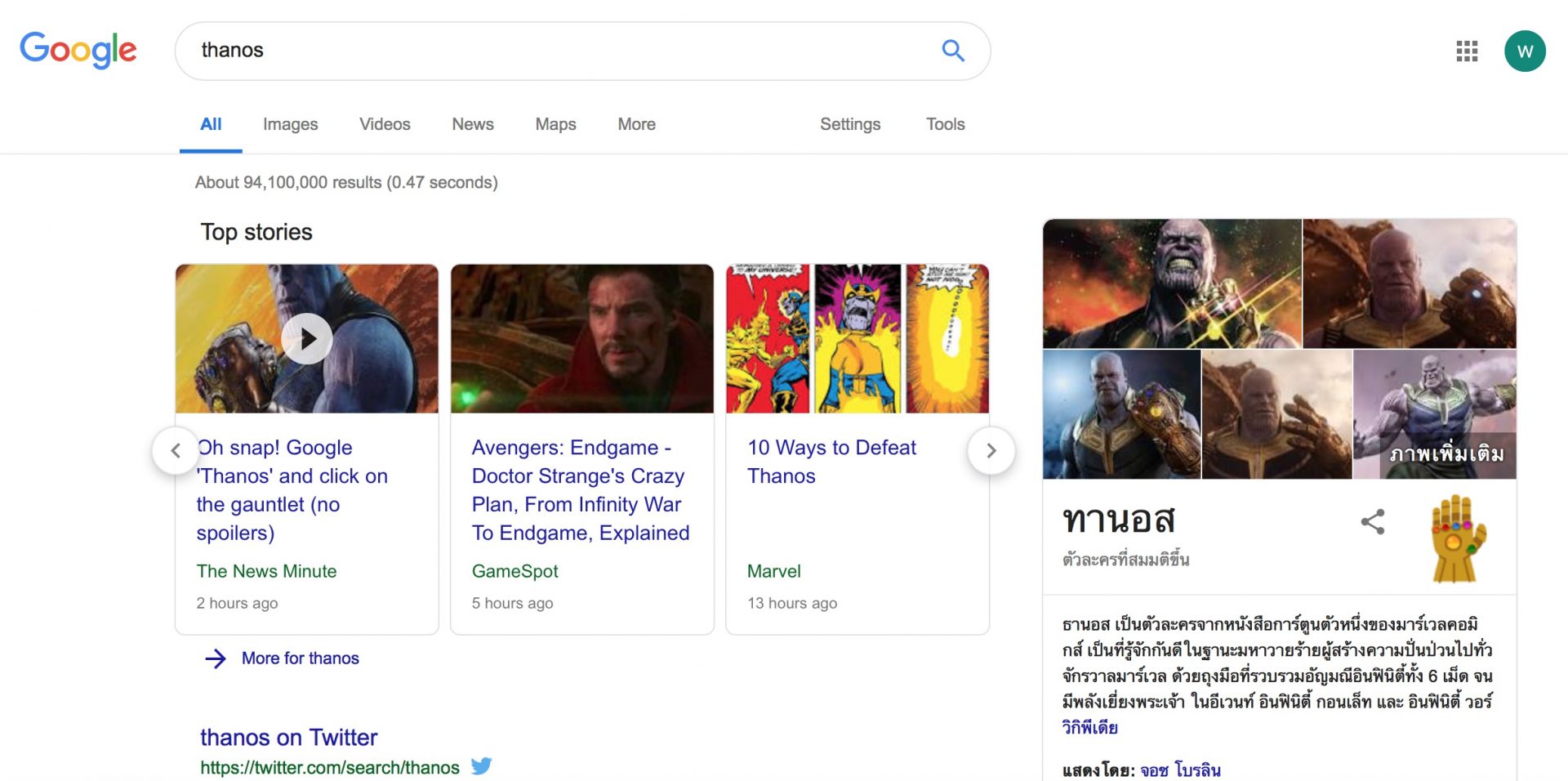Show next top stories
This screenshot has width=1568, height=781.
991,450
